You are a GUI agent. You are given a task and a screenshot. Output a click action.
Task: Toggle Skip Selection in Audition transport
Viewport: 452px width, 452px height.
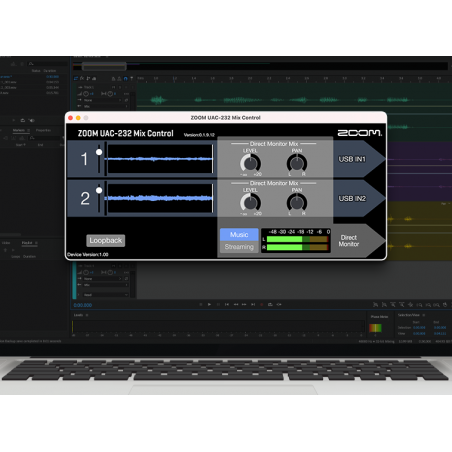[x=279, y=304]
